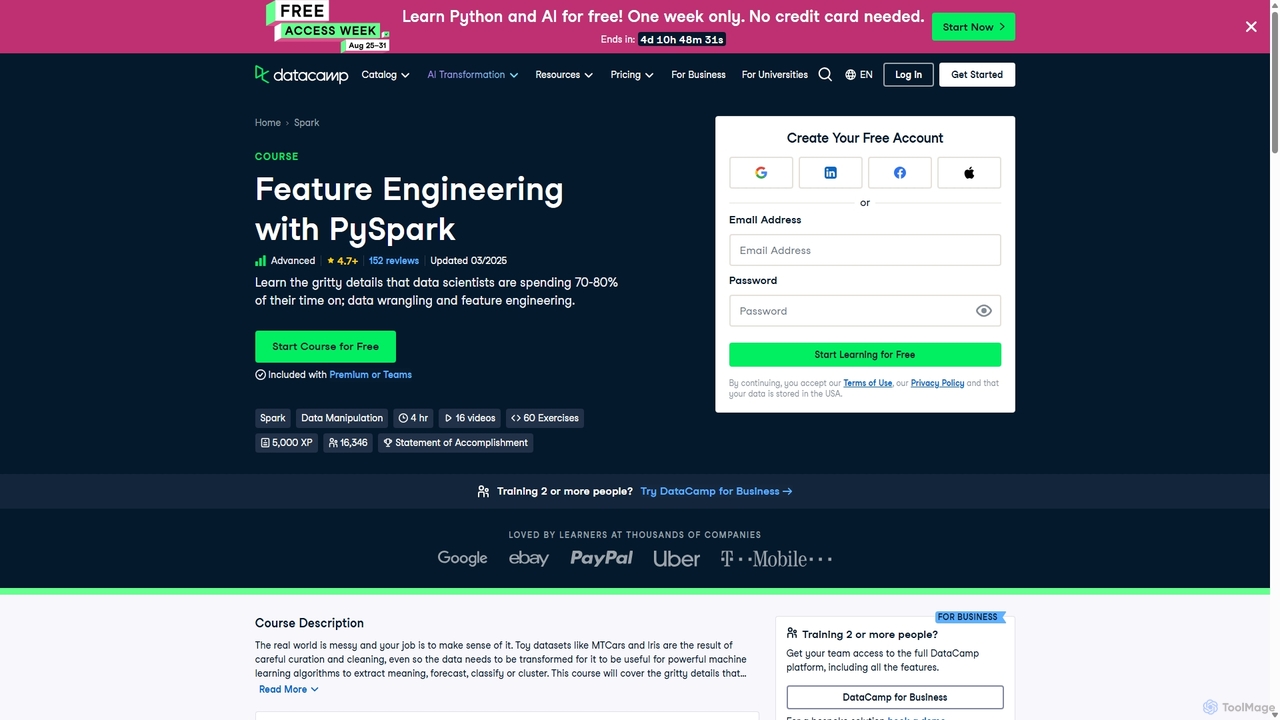This screenshot has height=720, width=1280.
Task: Click the FOR BUSINESS ribbon tag
Action: (x=969, y=617)
